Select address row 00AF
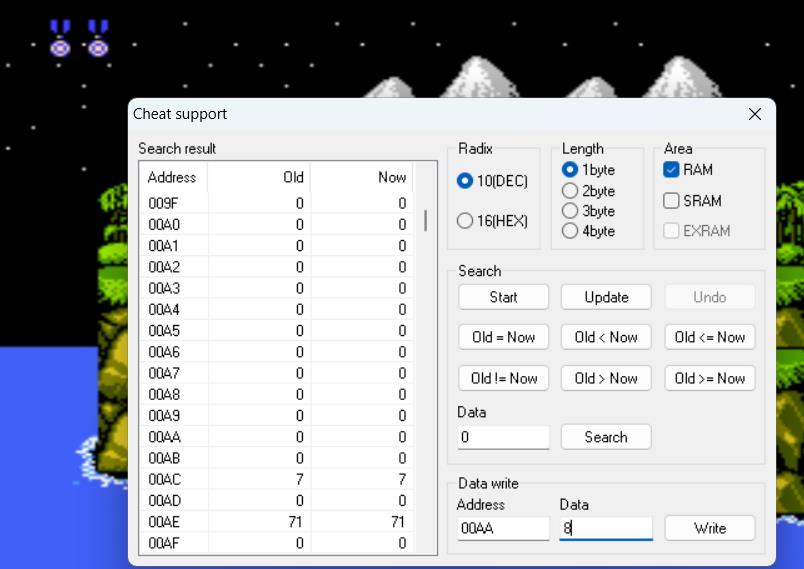 click(276, 543)
